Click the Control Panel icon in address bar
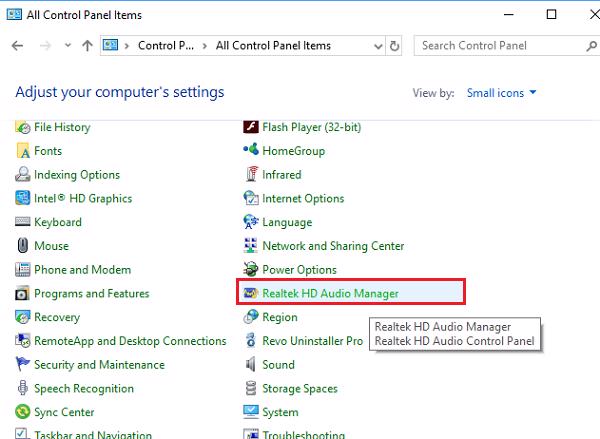The width and height of the screenshot is (600, 439). tap(110, 46)
